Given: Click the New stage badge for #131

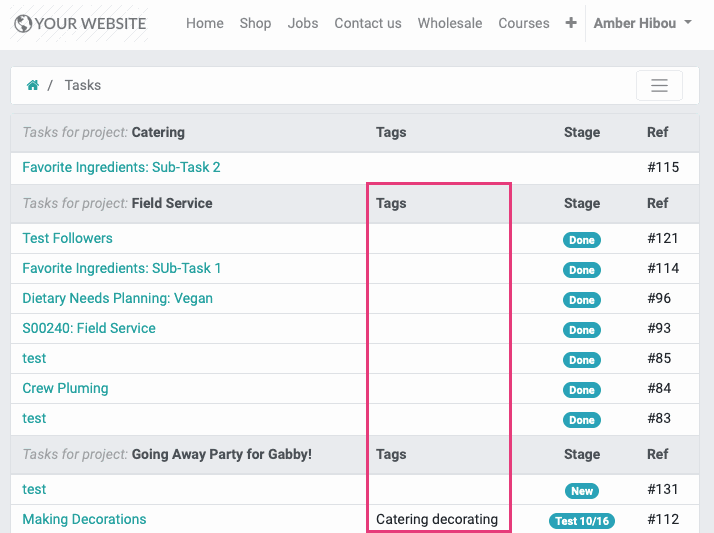Looking at the screenshot, I should 581,491.
